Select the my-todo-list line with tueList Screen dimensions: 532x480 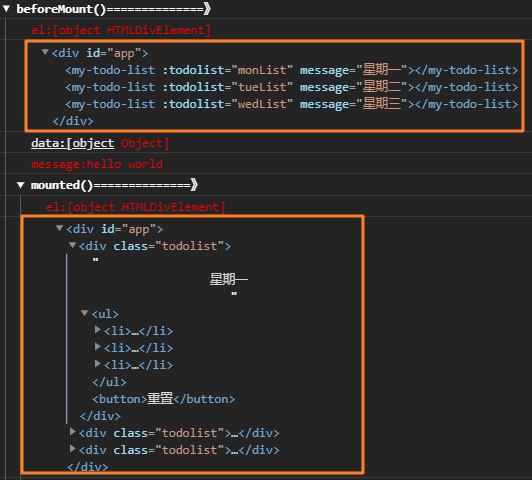pyautogui.click(x=292, y=87)
